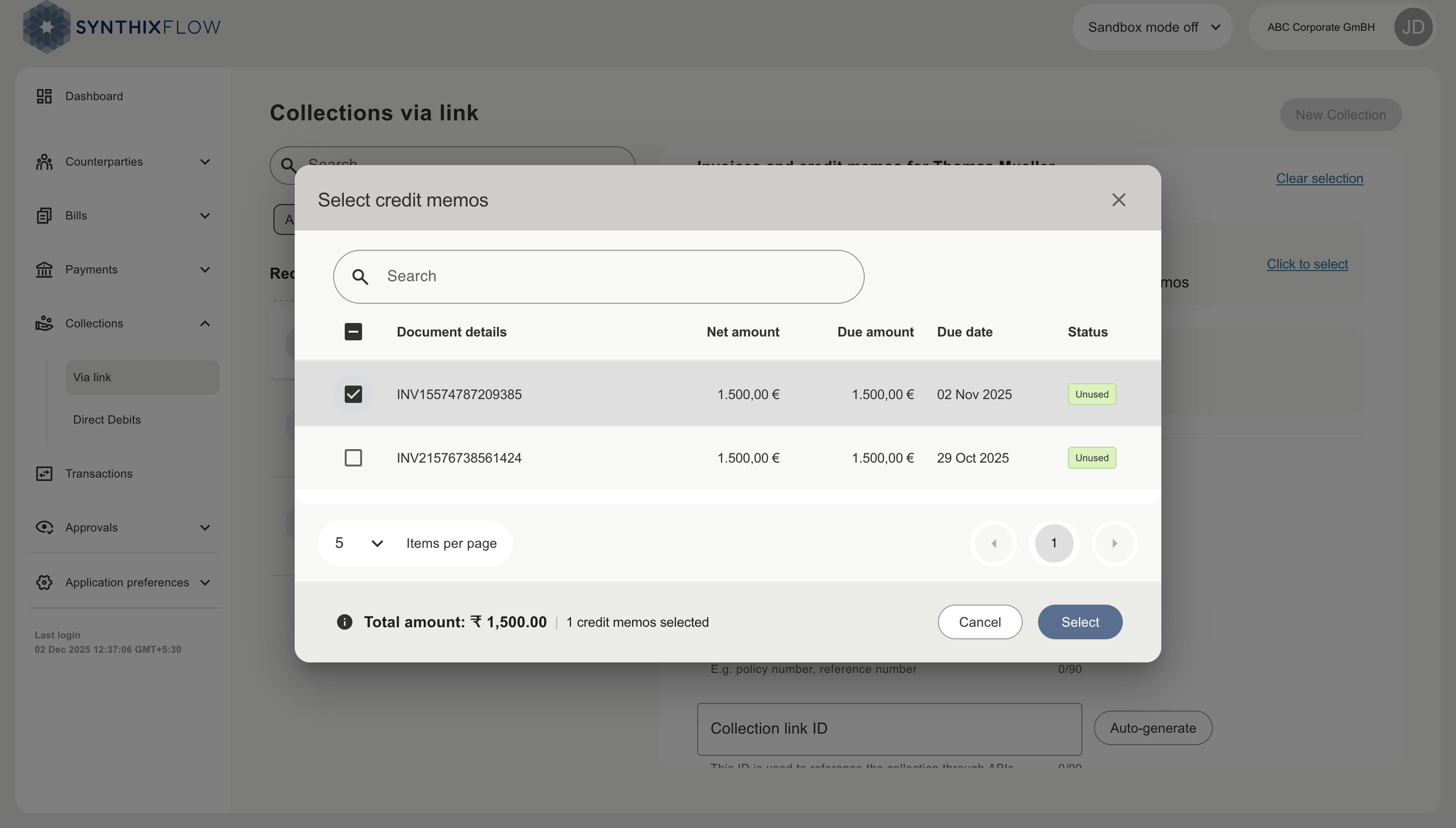Go to page 1 of results
The height and width of the screenshot is (828, 1456).
click(x=1054, y=543)
